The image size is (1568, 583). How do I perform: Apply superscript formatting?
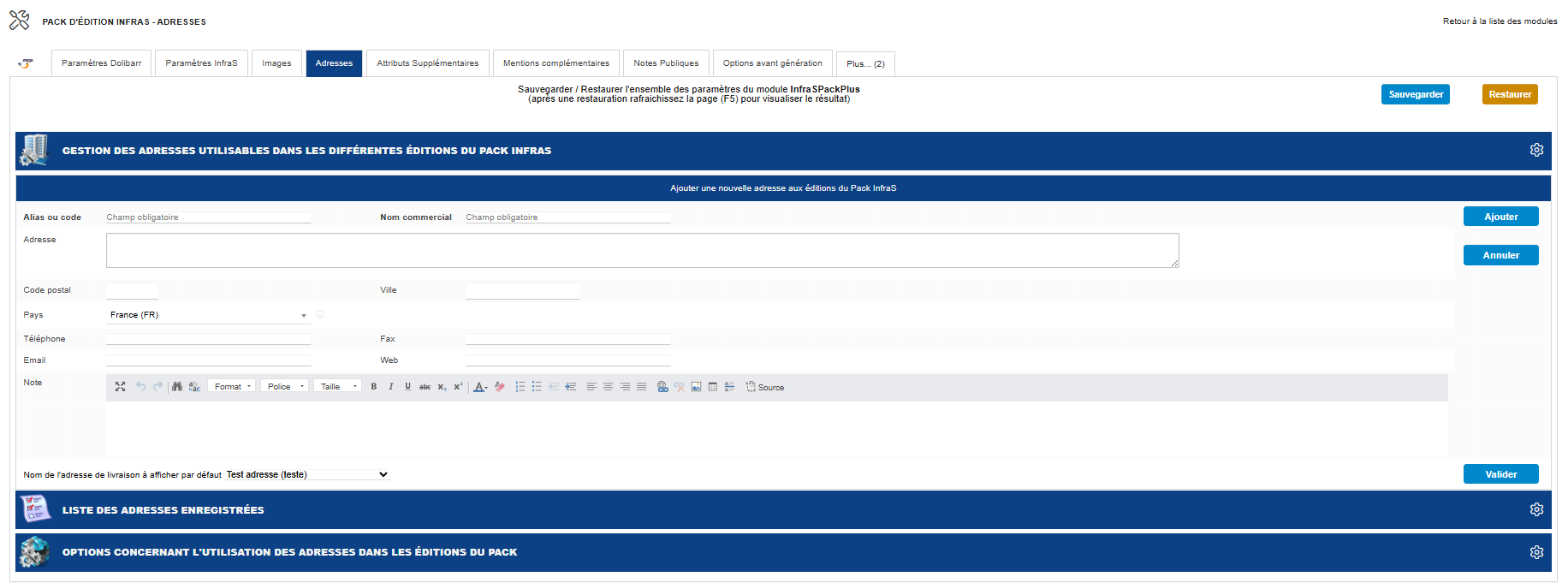[458, 387]
